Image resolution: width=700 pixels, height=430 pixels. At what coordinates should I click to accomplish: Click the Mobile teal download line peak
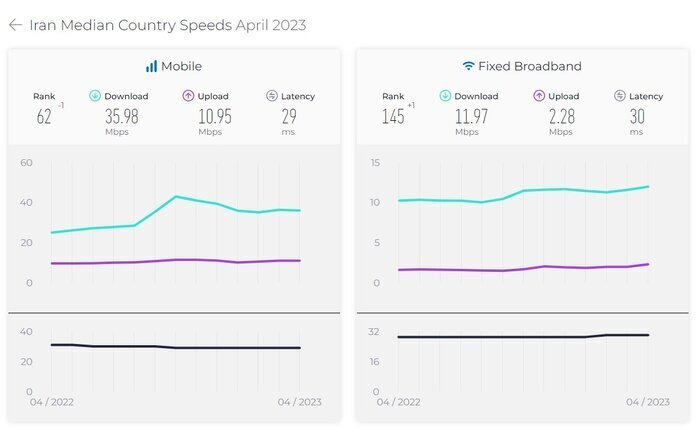click(176, 197)
